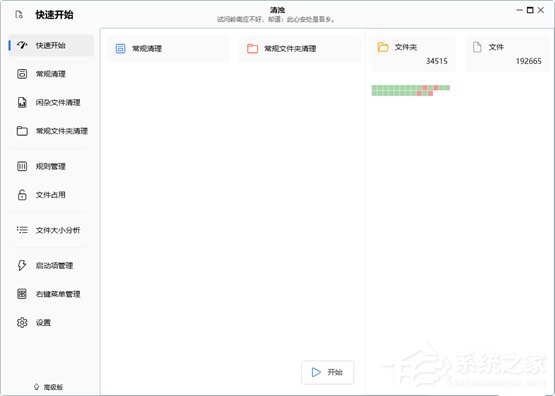Click the app logo icon beside 快速开始 title
Screen dimensions: 555x396
[x=19, y=15]
